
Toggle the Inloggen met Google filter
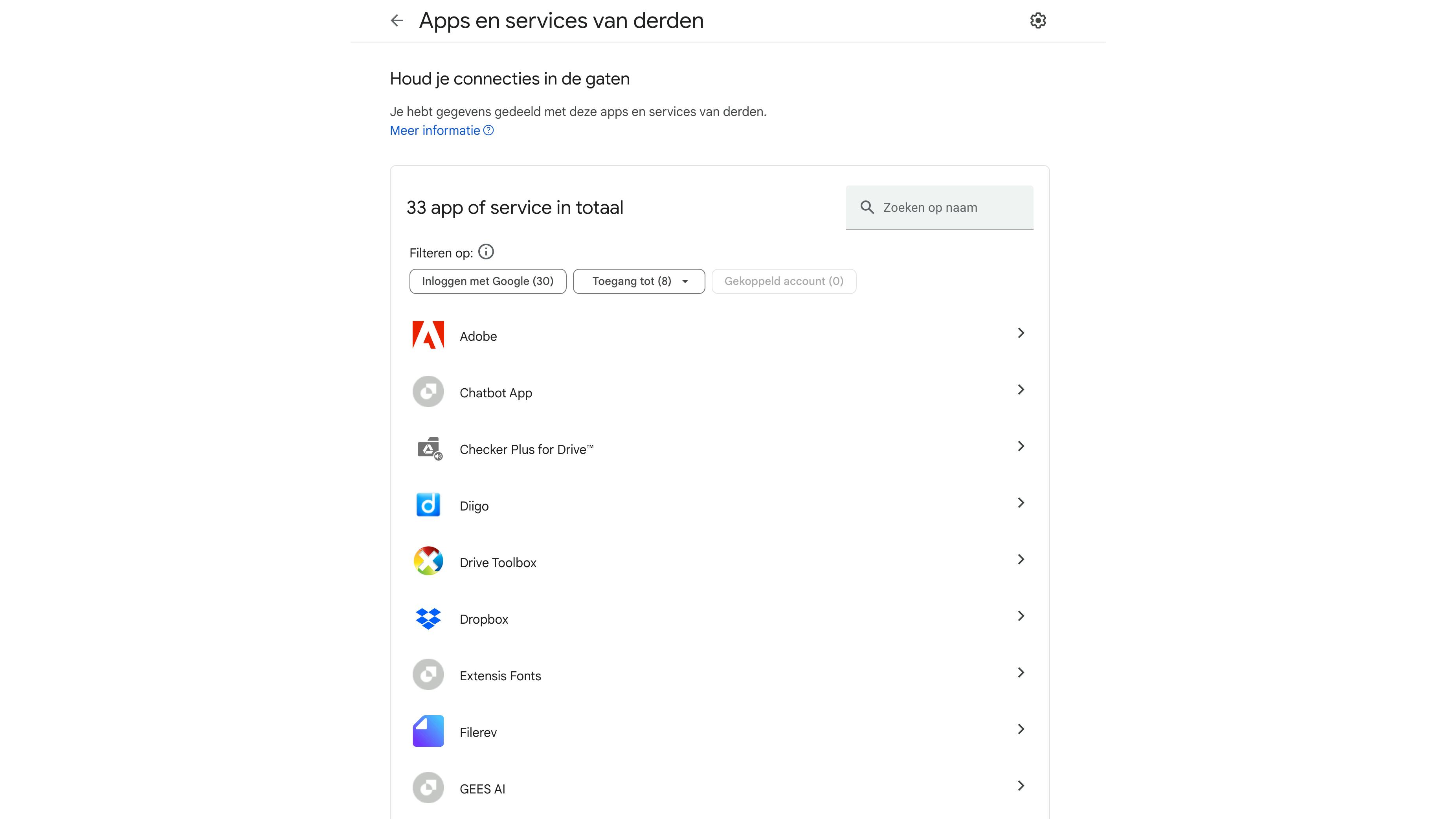[x=487, y=281]
